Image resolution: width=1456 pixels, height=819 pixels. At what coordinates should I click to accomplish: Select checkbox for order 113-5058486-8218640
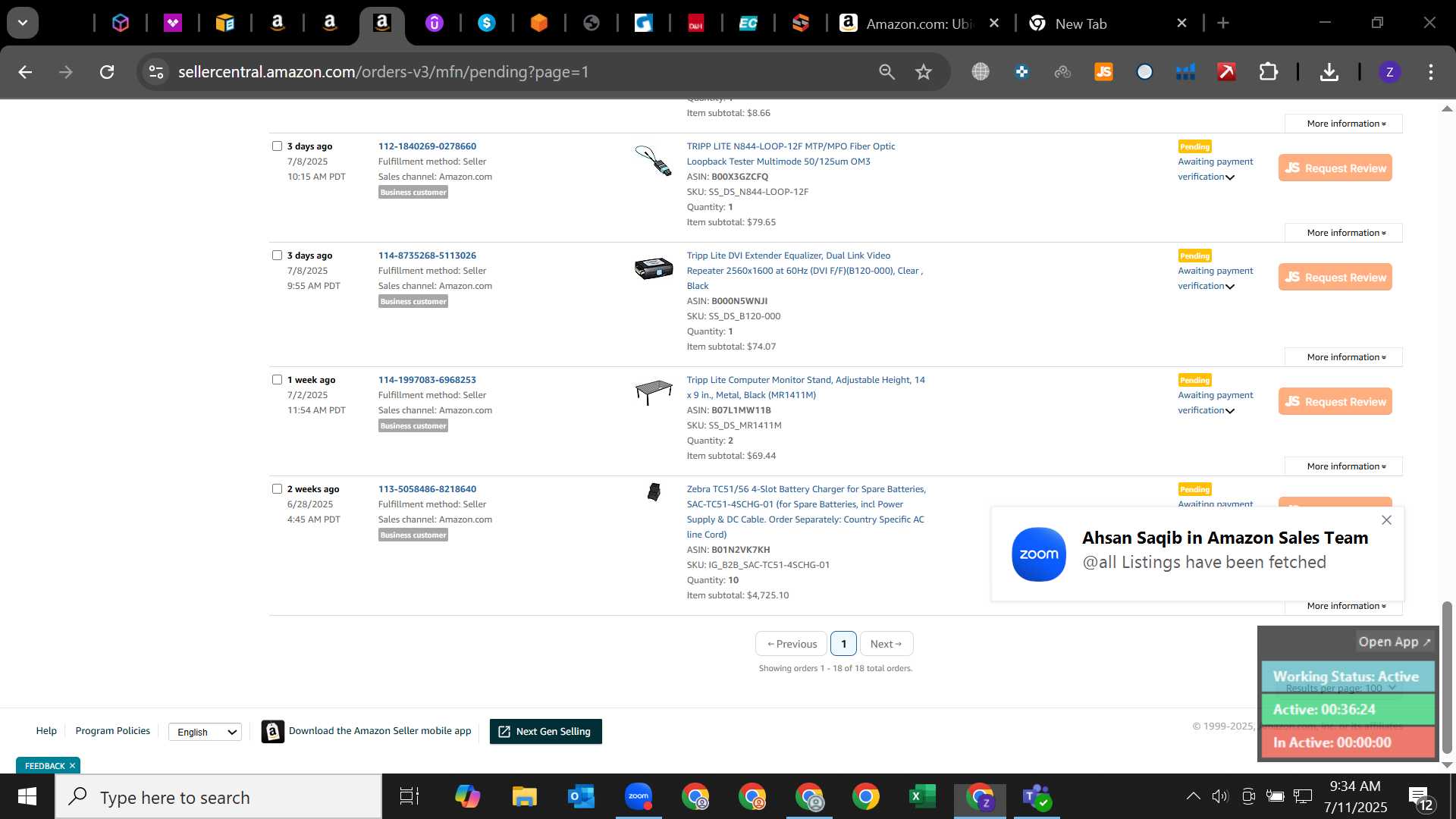277,488
